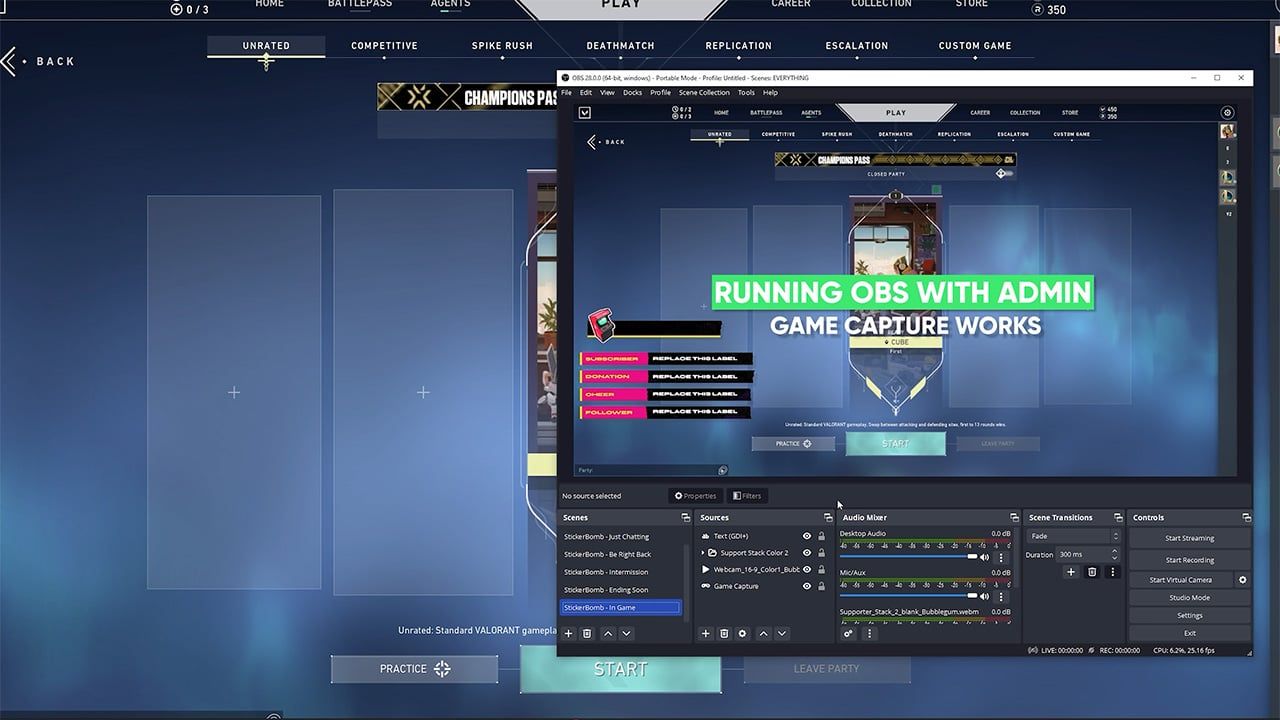Toggle lock on Webcam_16-9 source
1280x720 pixels.
pos(822,569)
